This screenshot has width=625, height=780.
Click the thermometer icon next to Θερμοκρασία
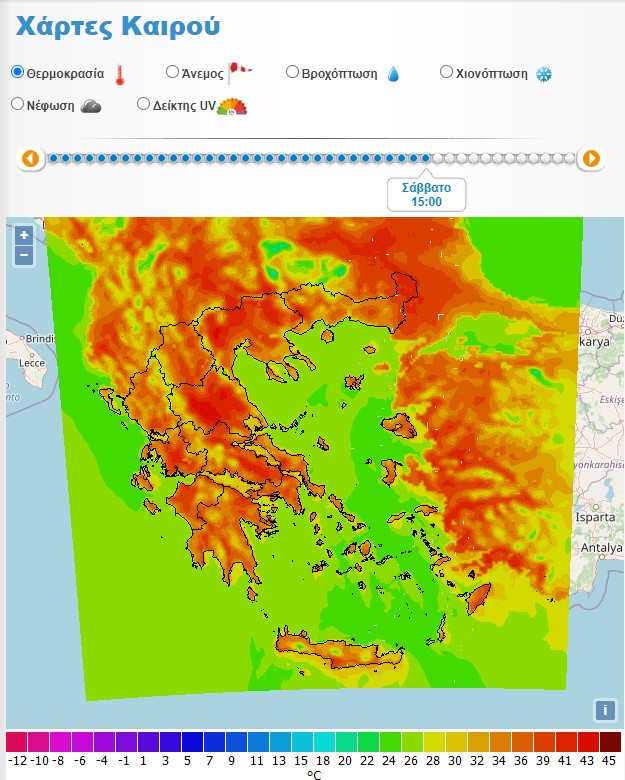coord(120,74)
